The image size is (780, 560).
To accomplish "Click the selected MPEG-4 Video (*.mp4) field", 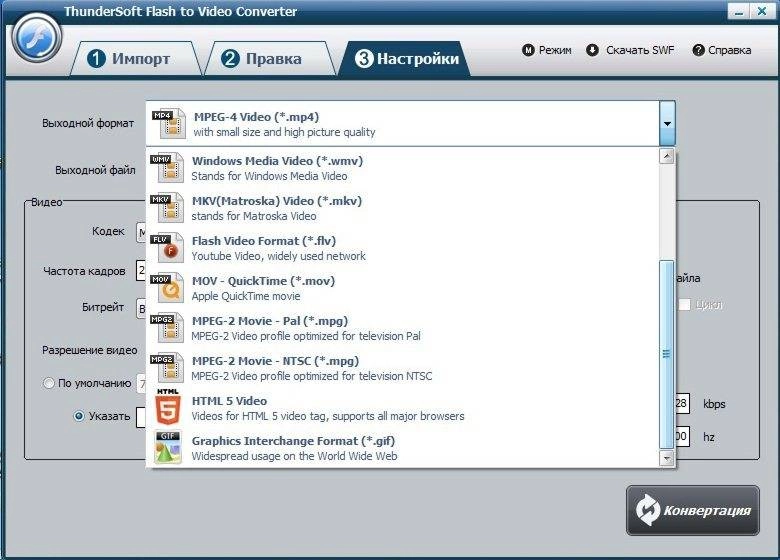I will [x=403, y=123].
